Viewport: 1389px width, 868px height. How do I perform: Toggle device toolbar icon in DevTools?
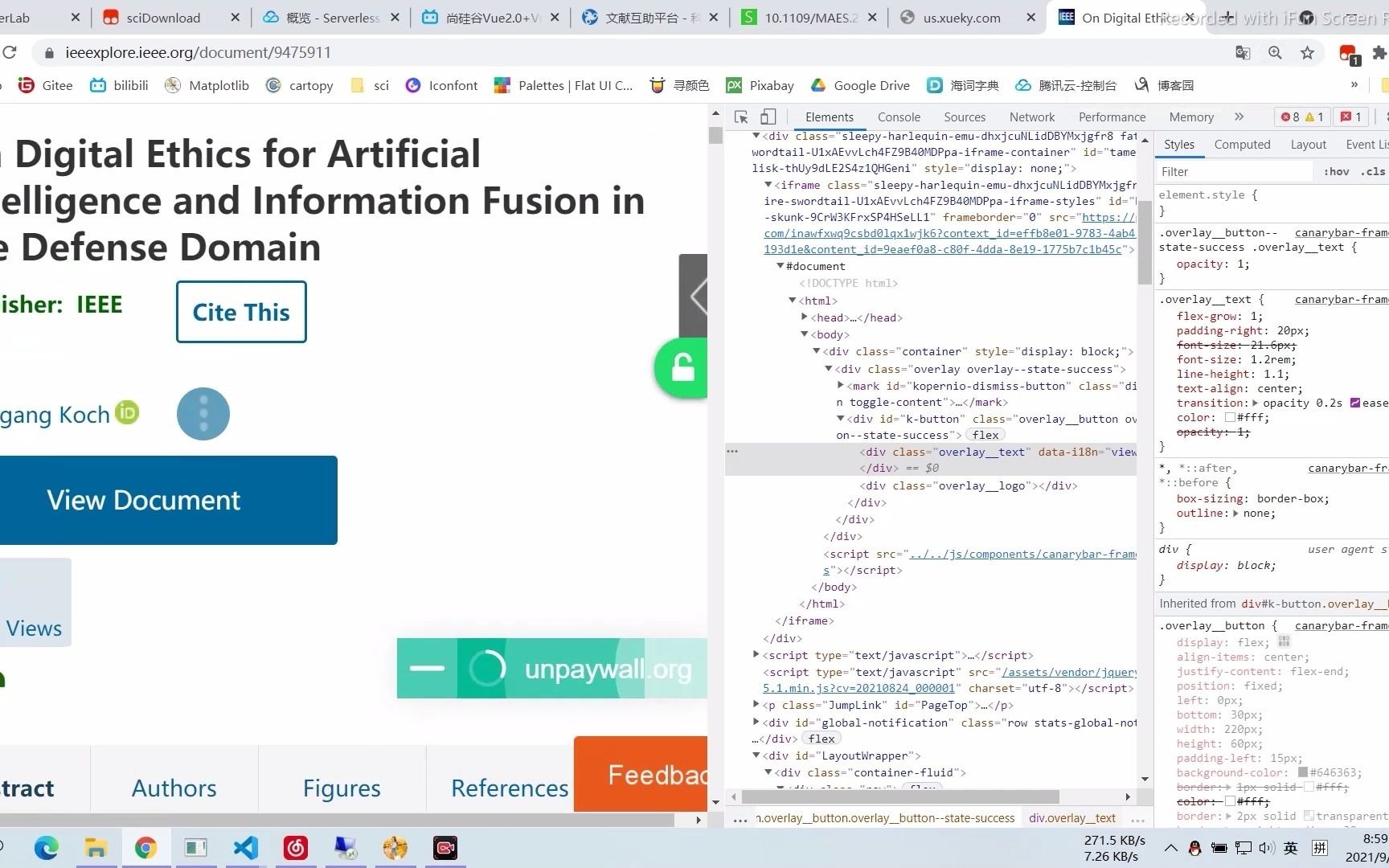(768, 117)
